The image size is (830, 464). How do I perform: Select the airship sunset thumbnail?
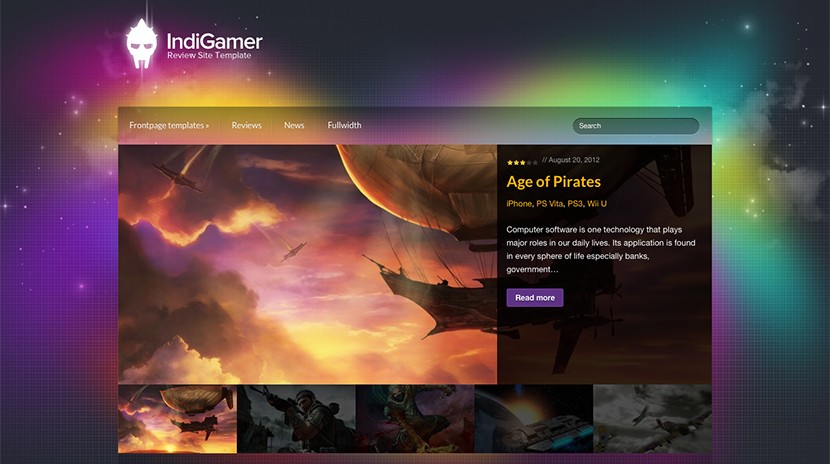click(177, 419)
